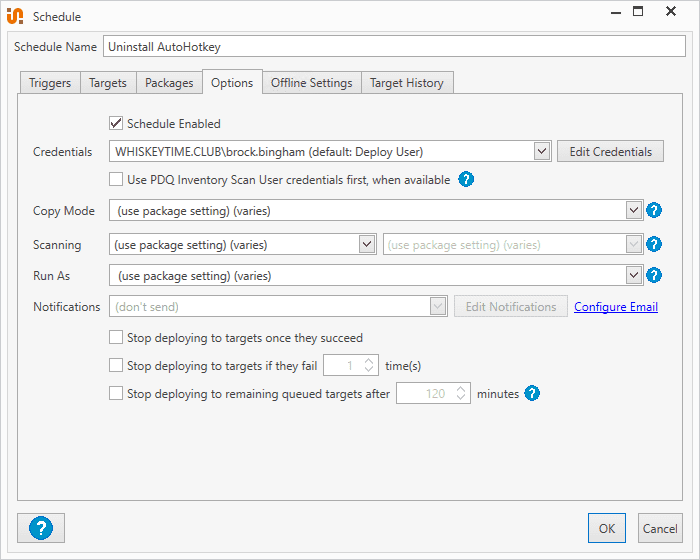Open help for the queued targets timeout
This screenshot has height=560, width=700.
pos(532,393)
